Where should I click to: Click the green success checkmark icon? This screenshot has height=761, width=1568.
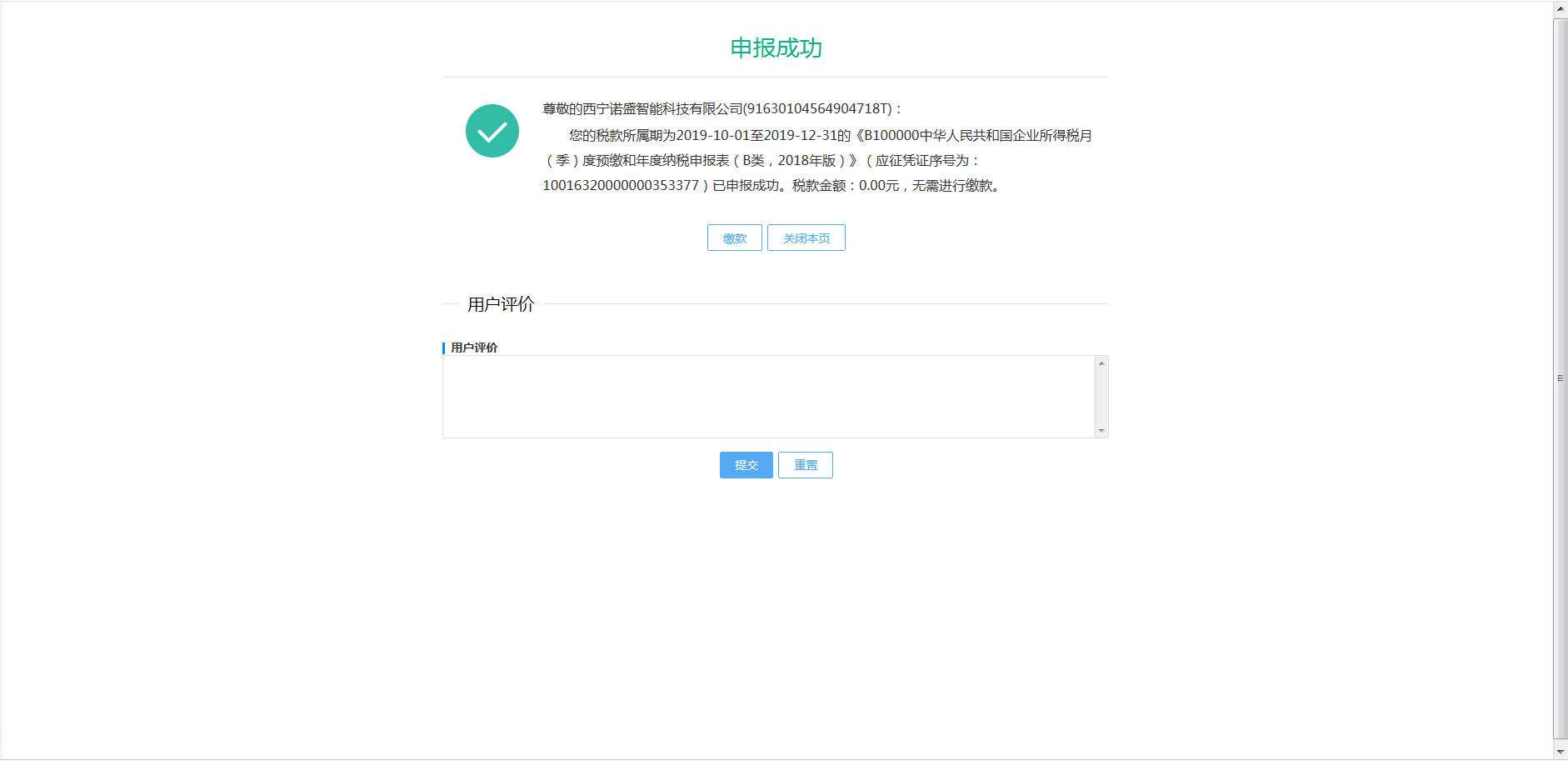click(x=492, y=131)
